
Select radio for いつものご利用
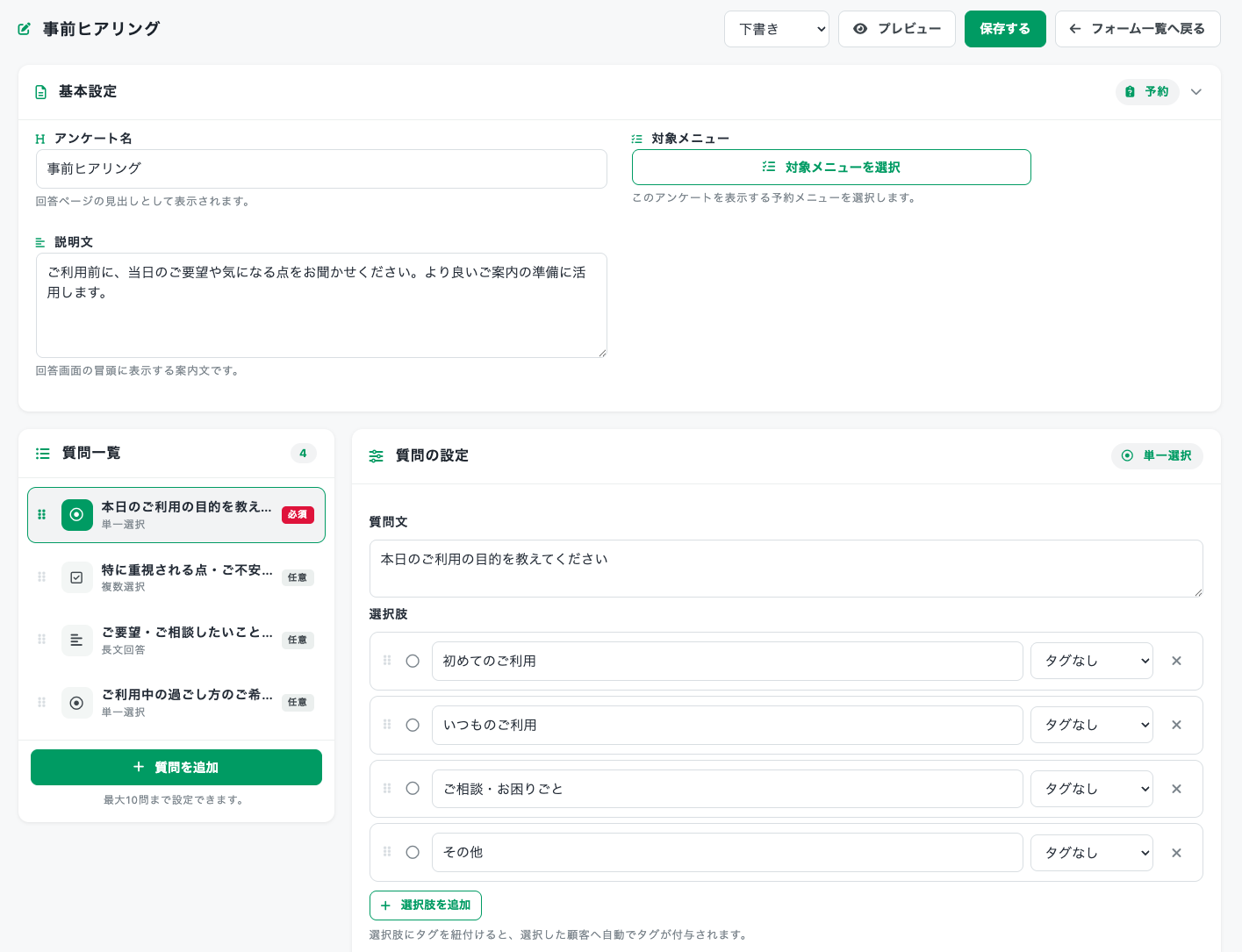[x=413, y=725]
